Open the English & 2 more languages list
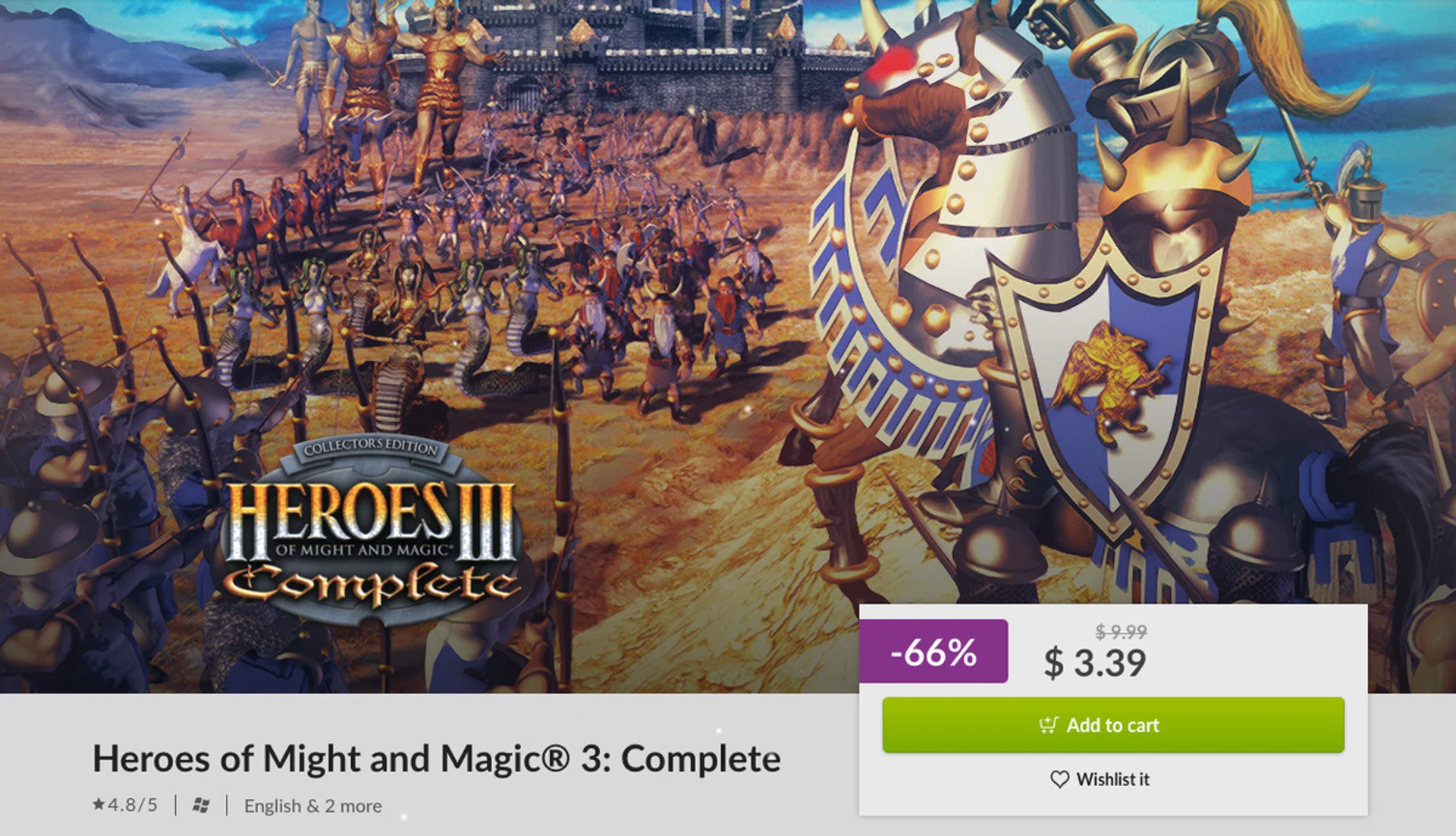This screenshot has width=1456, height=836. pyautogui.click(x=312, y=806)
